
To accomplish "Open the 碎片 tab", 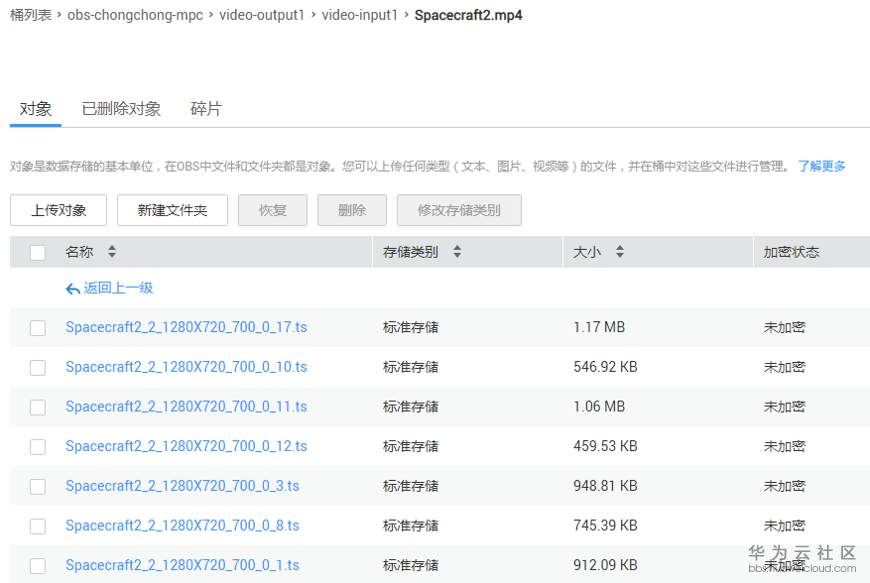I will click(205, 109).
